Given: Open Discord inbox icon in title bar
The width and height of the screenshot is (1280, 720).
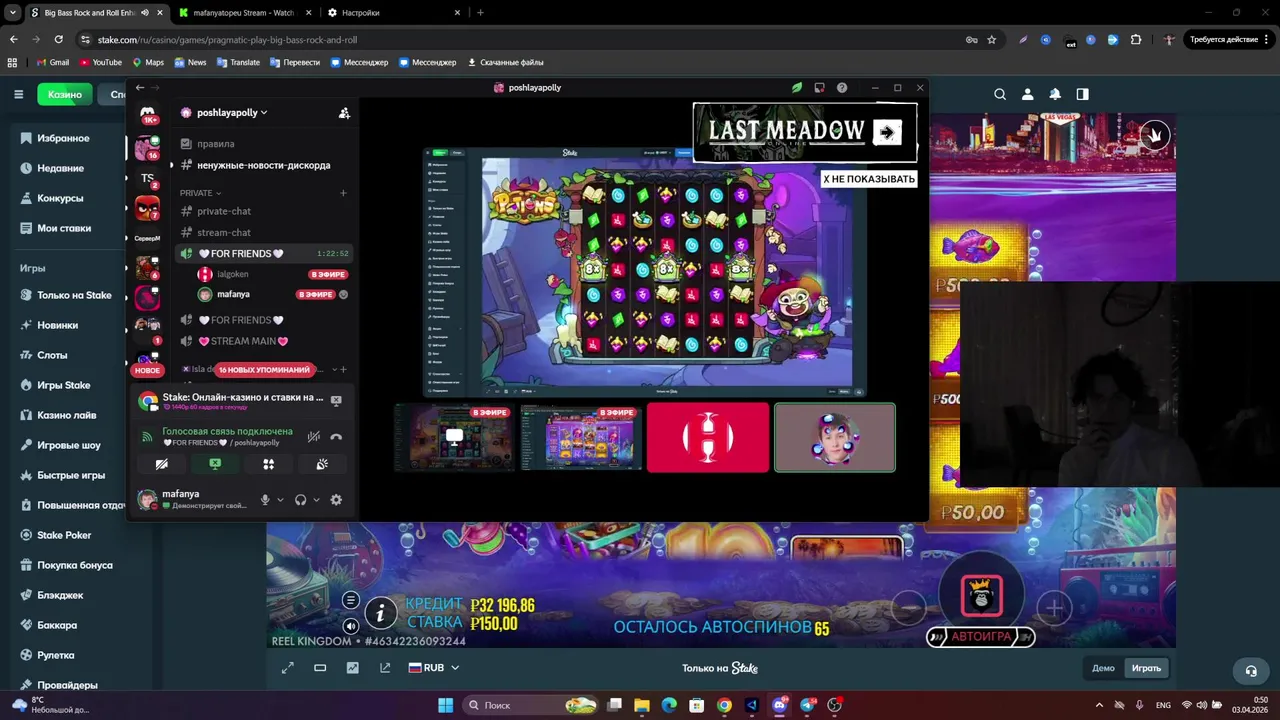Looking at the screenshot, I should pyautogui.click(x=819, y=88).
